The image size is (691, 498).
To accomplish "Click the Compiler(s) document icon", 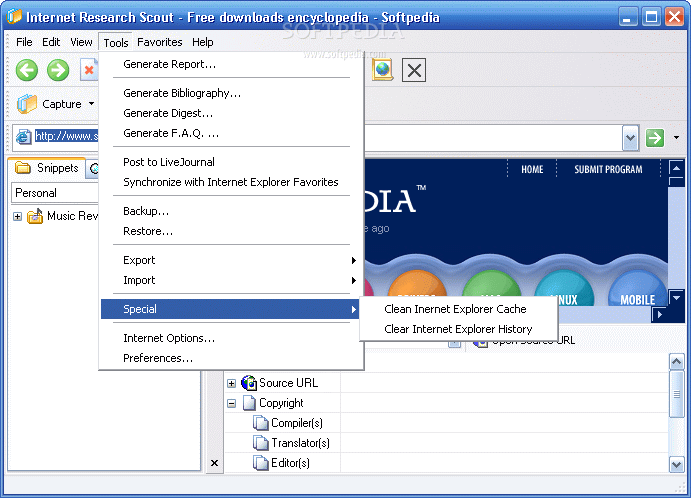I will pyautogui.click(x=261, y=423).
